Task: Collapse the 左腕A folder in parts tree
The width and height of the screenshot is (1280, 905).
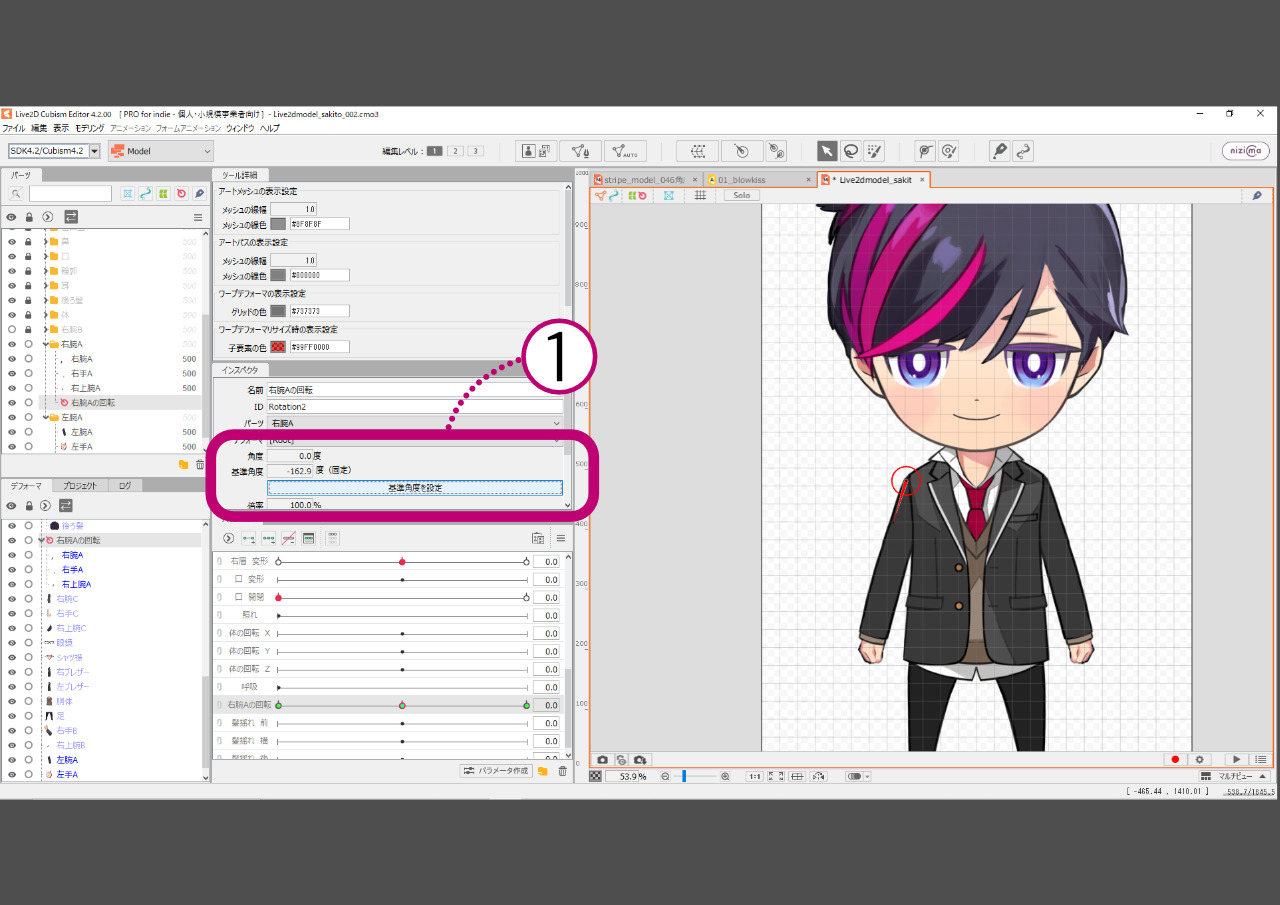Action: point(45,417)
